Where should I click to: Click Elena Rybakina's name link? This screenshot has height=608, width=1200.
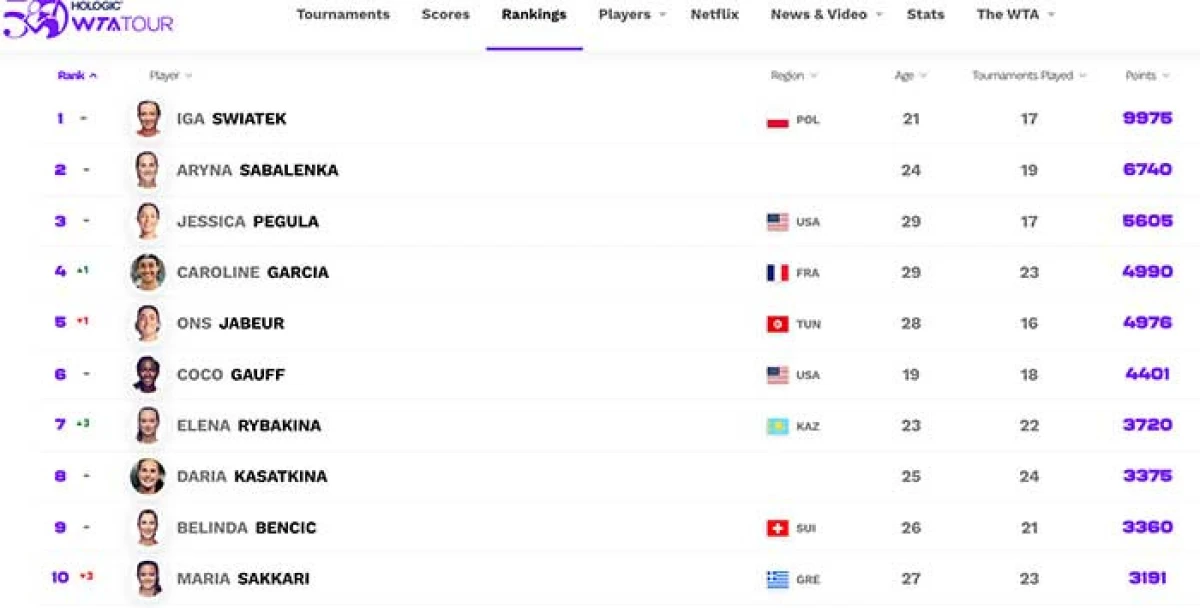[249, 426]
